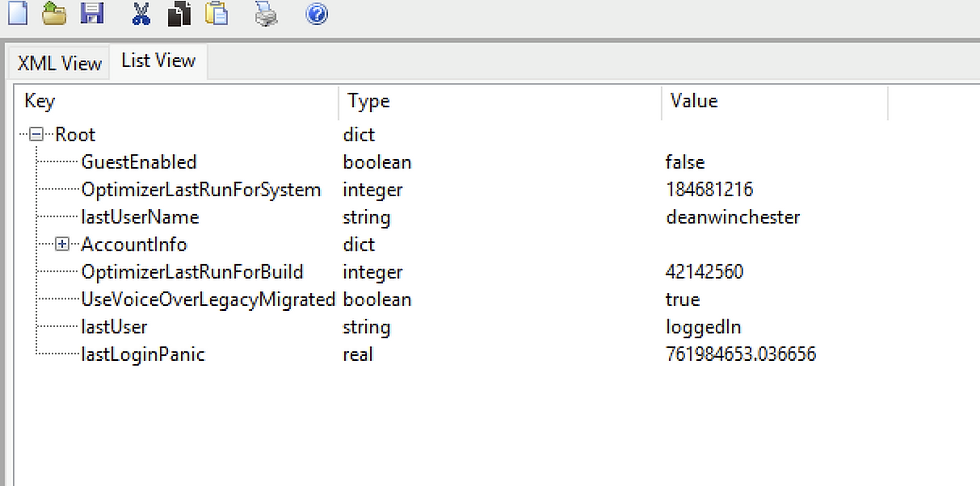Click the real type of lastLoginPanic
This screenshot has width=980, height=486.
[358, 354]
